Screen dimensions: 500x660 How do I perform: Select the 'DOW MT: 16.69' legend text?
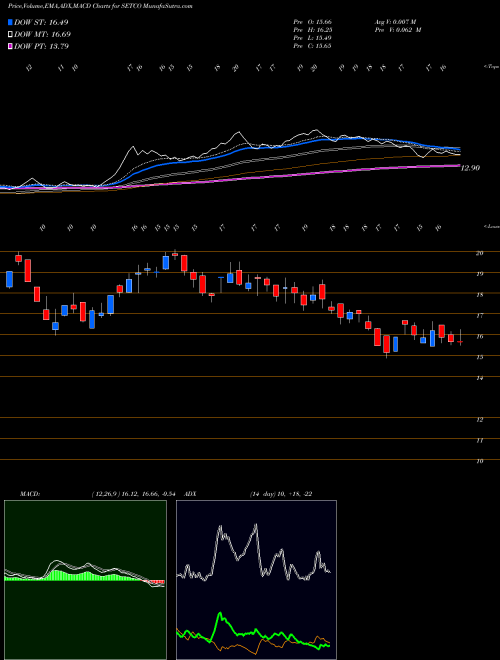point(43,35)
